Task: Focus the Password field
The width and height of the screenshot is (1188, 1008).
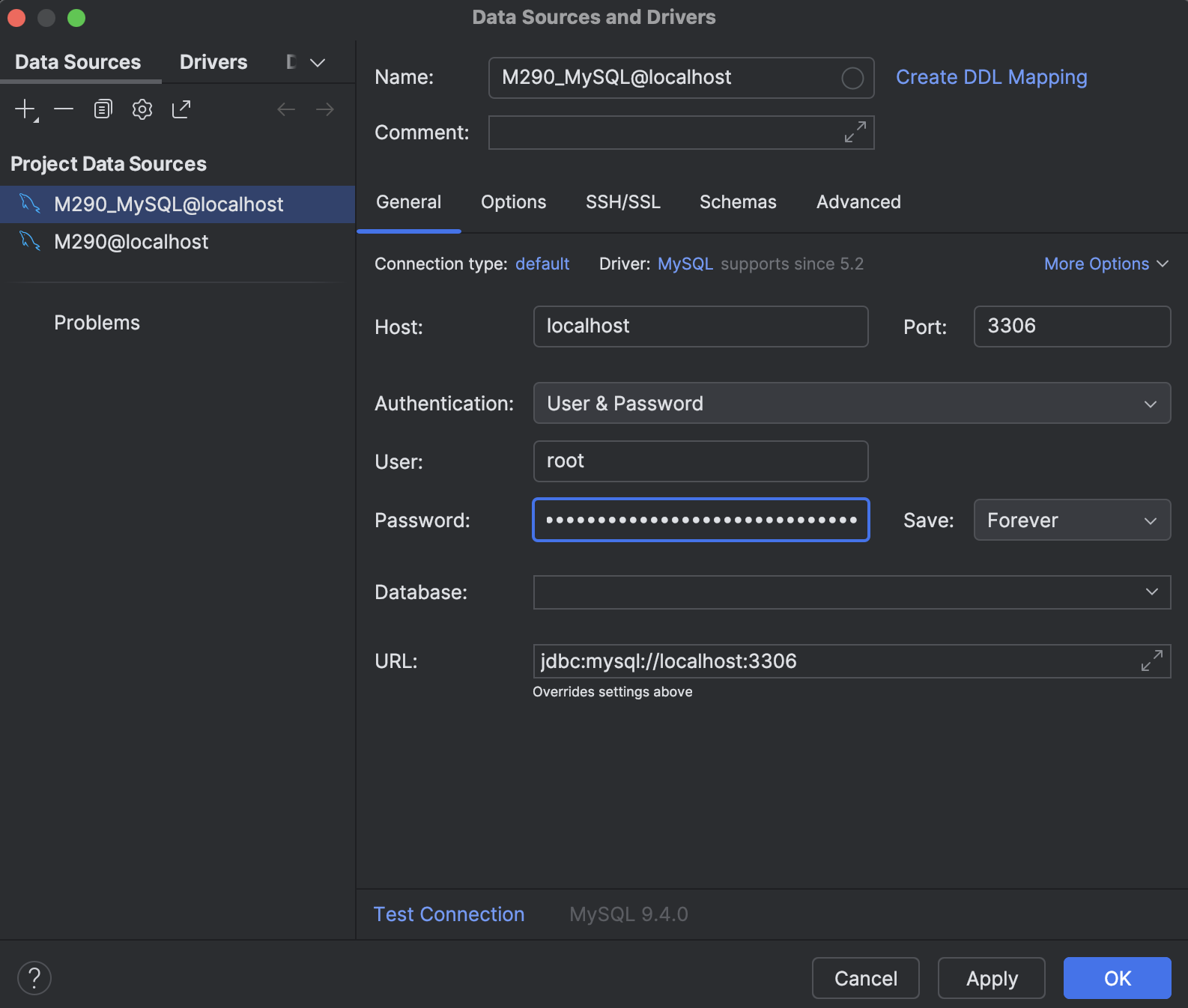Action: (x=700, y=520)
